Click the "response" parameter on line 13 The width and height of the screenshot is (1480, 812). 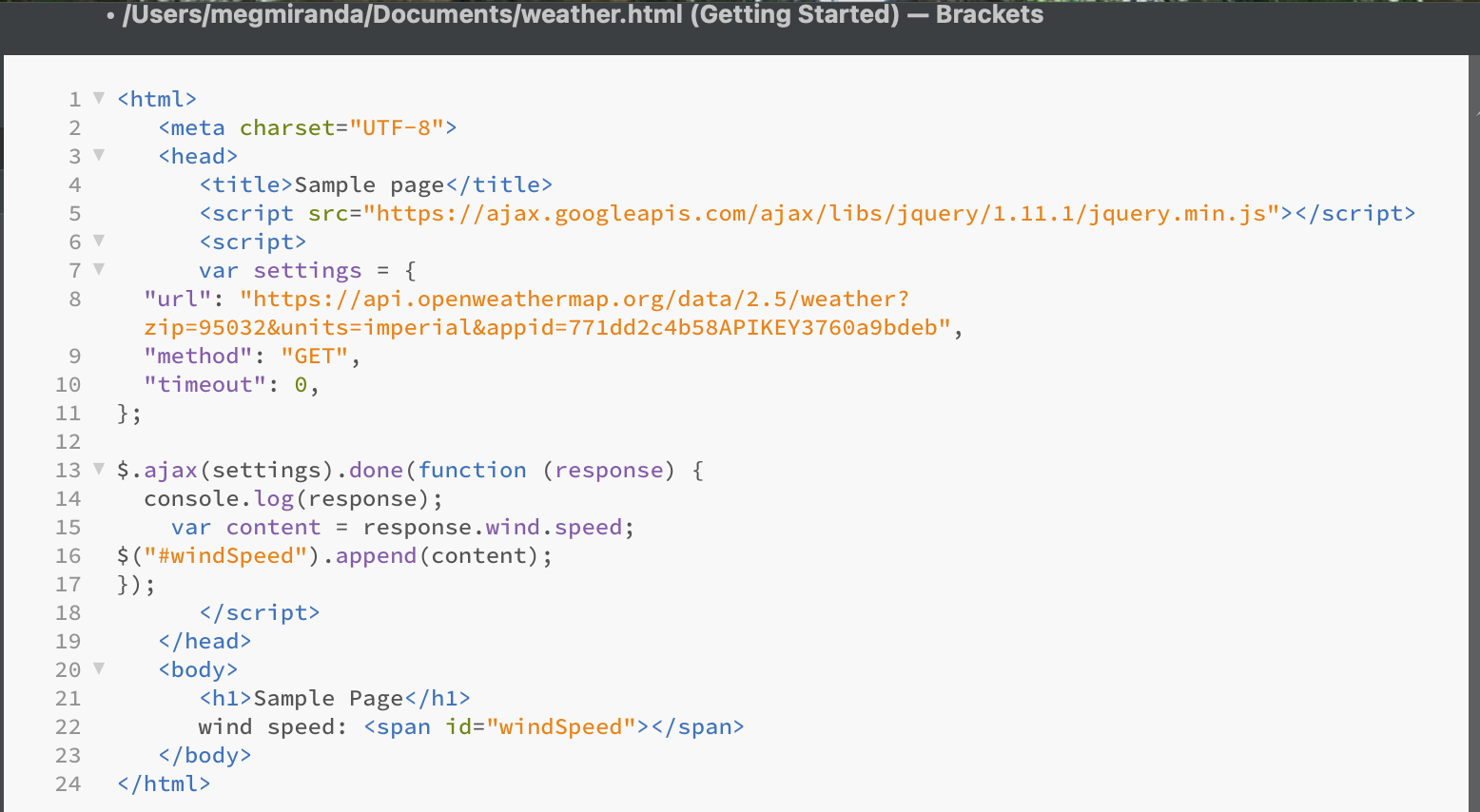[x=609, y=471]
